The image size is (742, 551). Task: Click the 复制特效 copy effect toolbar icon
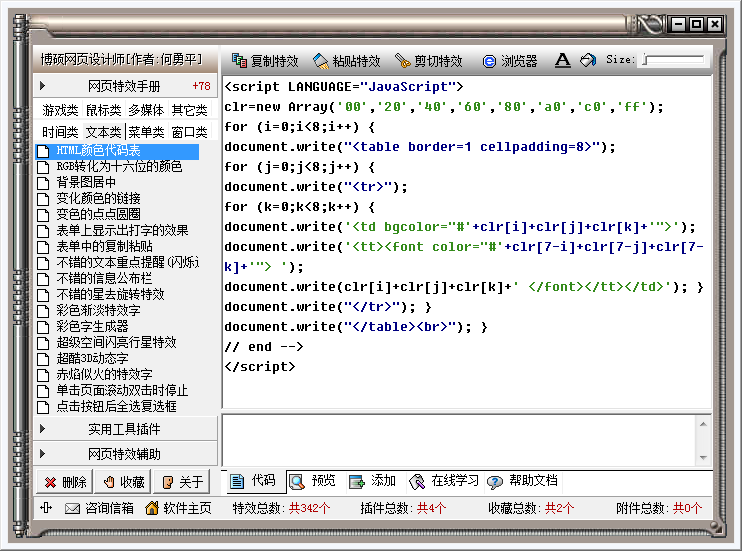tap(239, 61)
